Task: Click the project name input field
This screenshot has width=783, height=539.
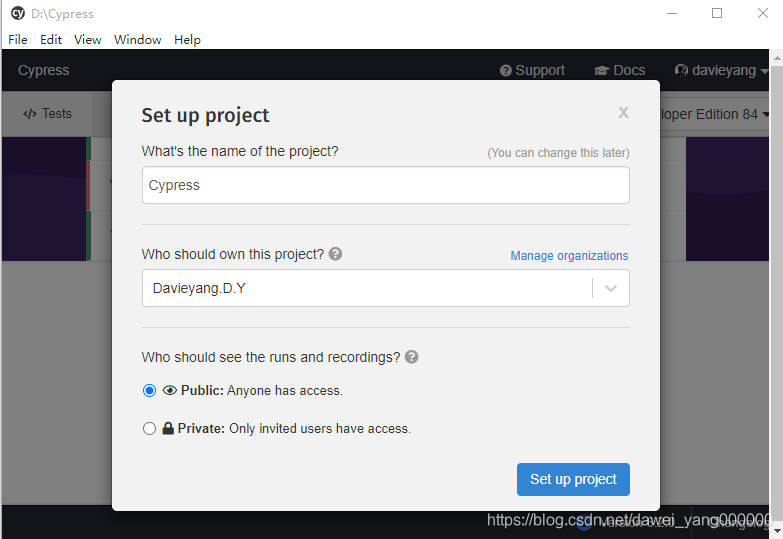Action: [386, 185]
